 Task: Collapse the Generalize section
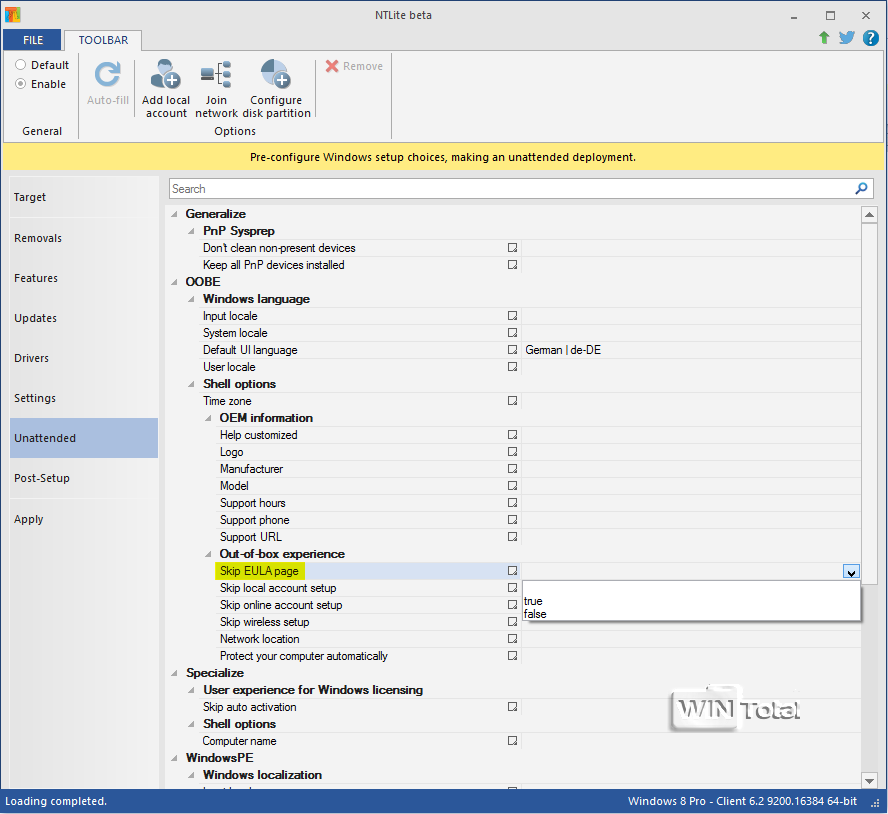pyautogui.click(x=176, y=214)
